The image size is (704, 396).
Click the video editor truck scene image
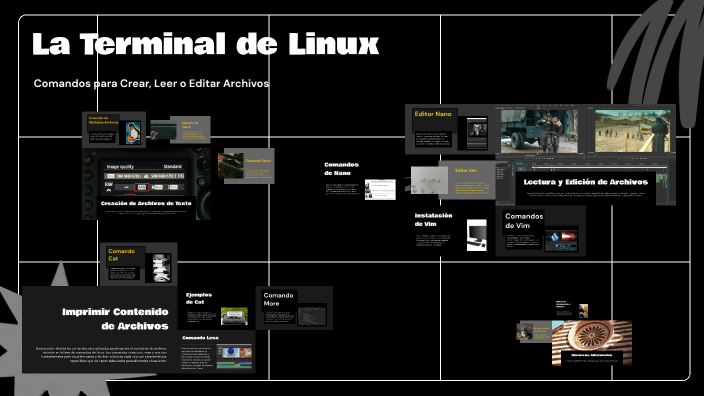click(539, 132)
